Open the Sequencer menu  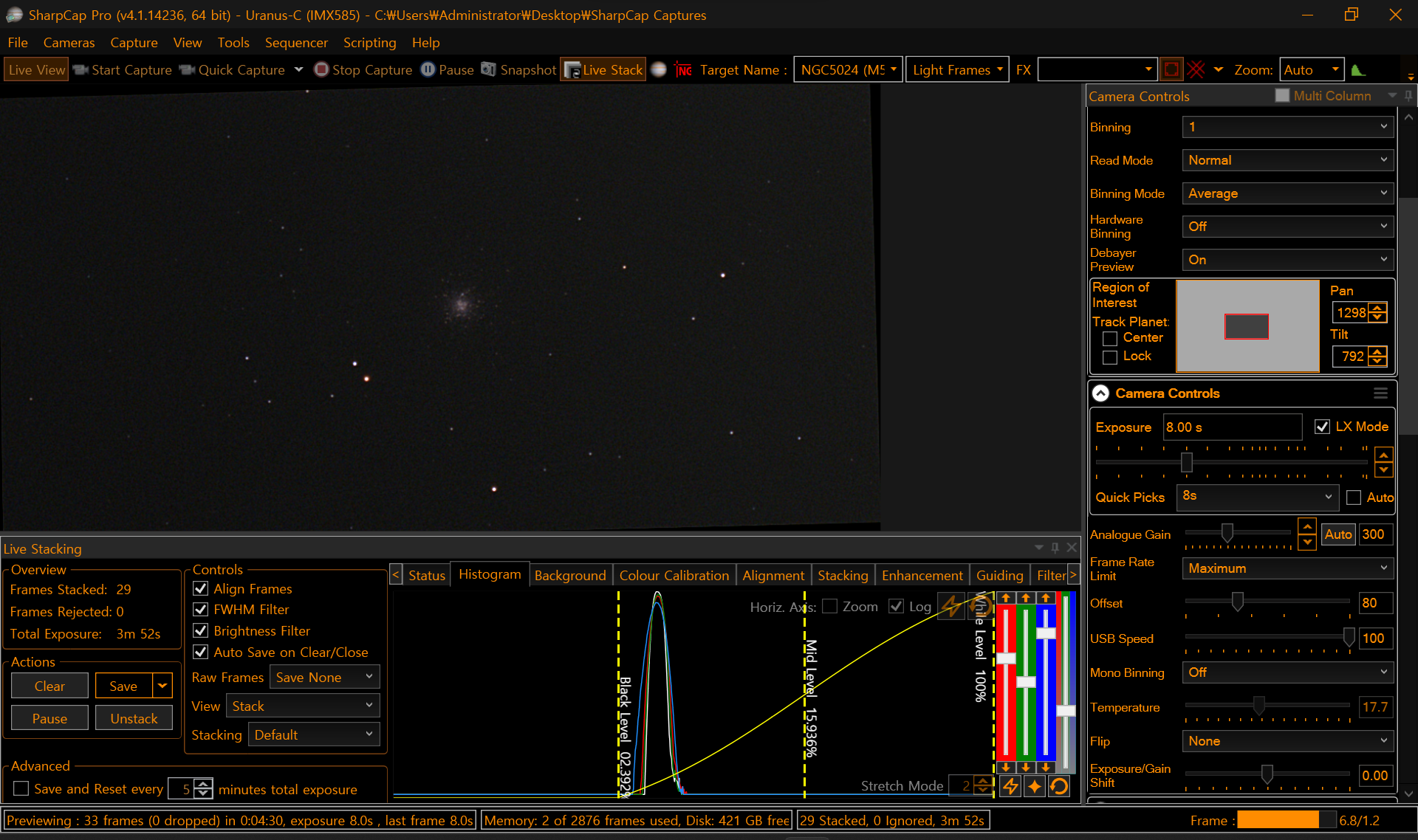pyautogui.click(x=296, y=43)
